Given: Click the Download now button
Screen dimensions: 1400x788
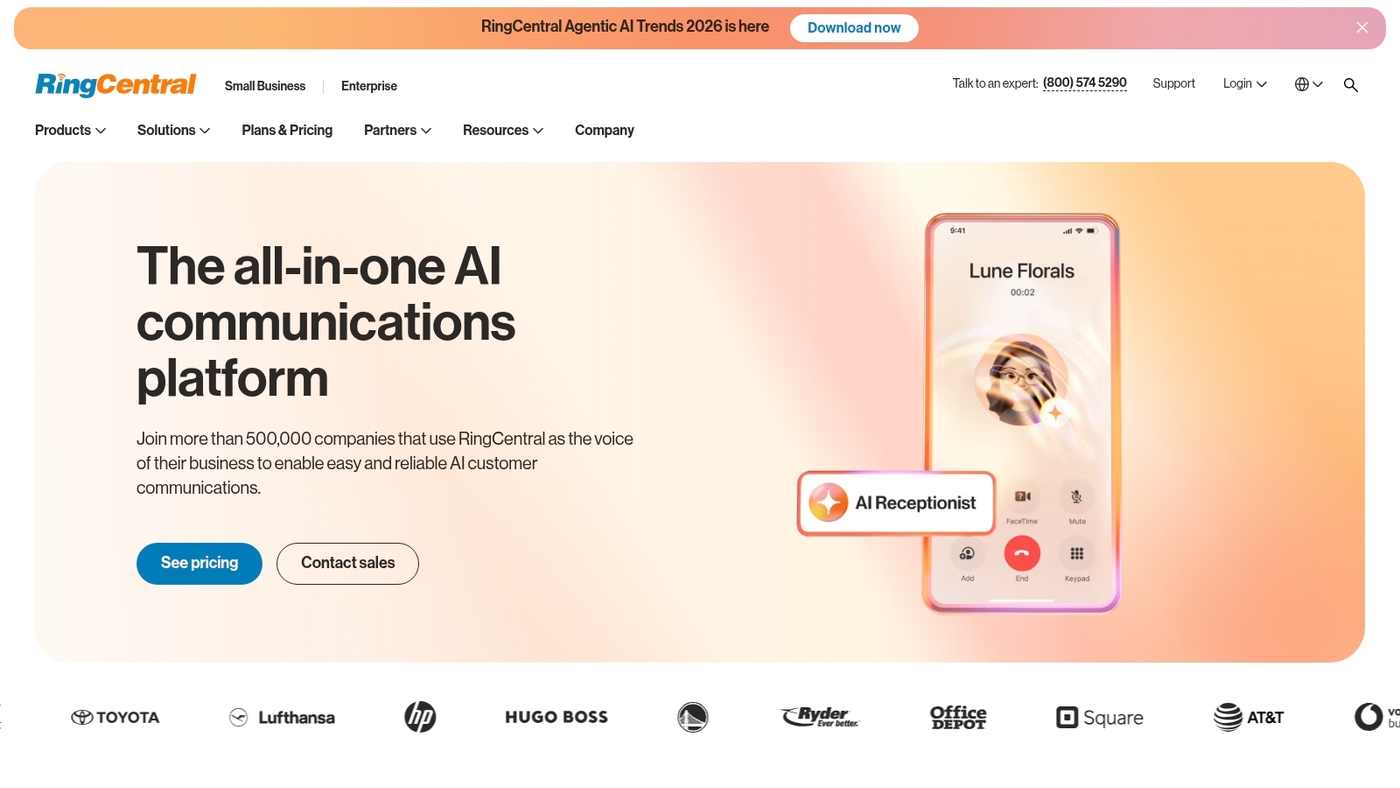Looking at the screenshot, I should pyautogui.click(x=854, y=28).
